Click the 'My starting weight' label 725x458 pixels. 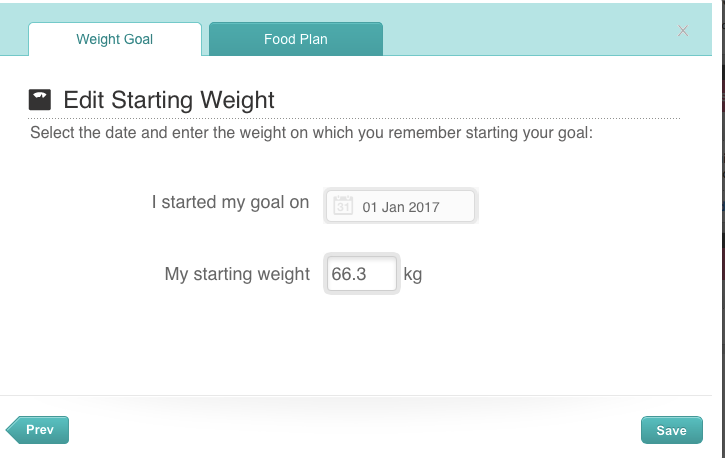[237, 274]
